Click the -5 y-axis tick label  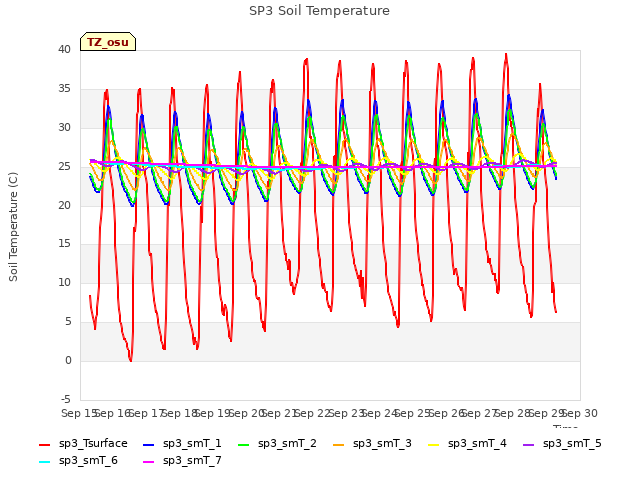pyautogui.click(x=66, y=399)
